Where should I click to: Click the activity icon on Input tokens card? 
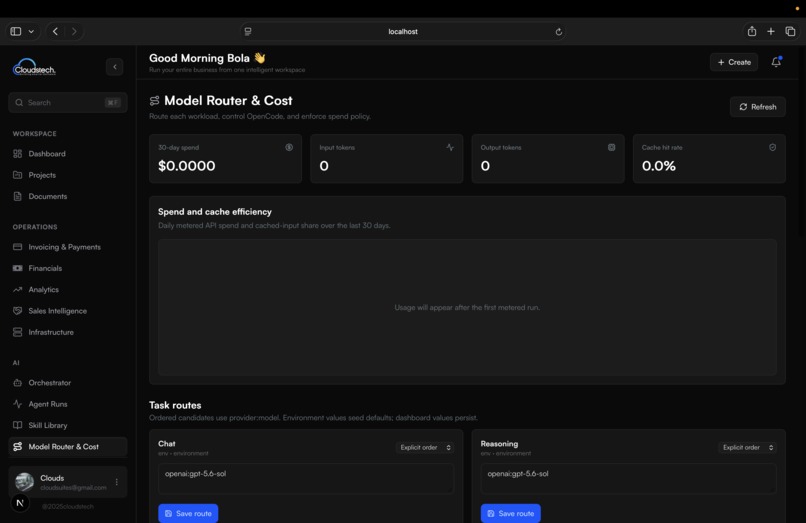(450, 148)
